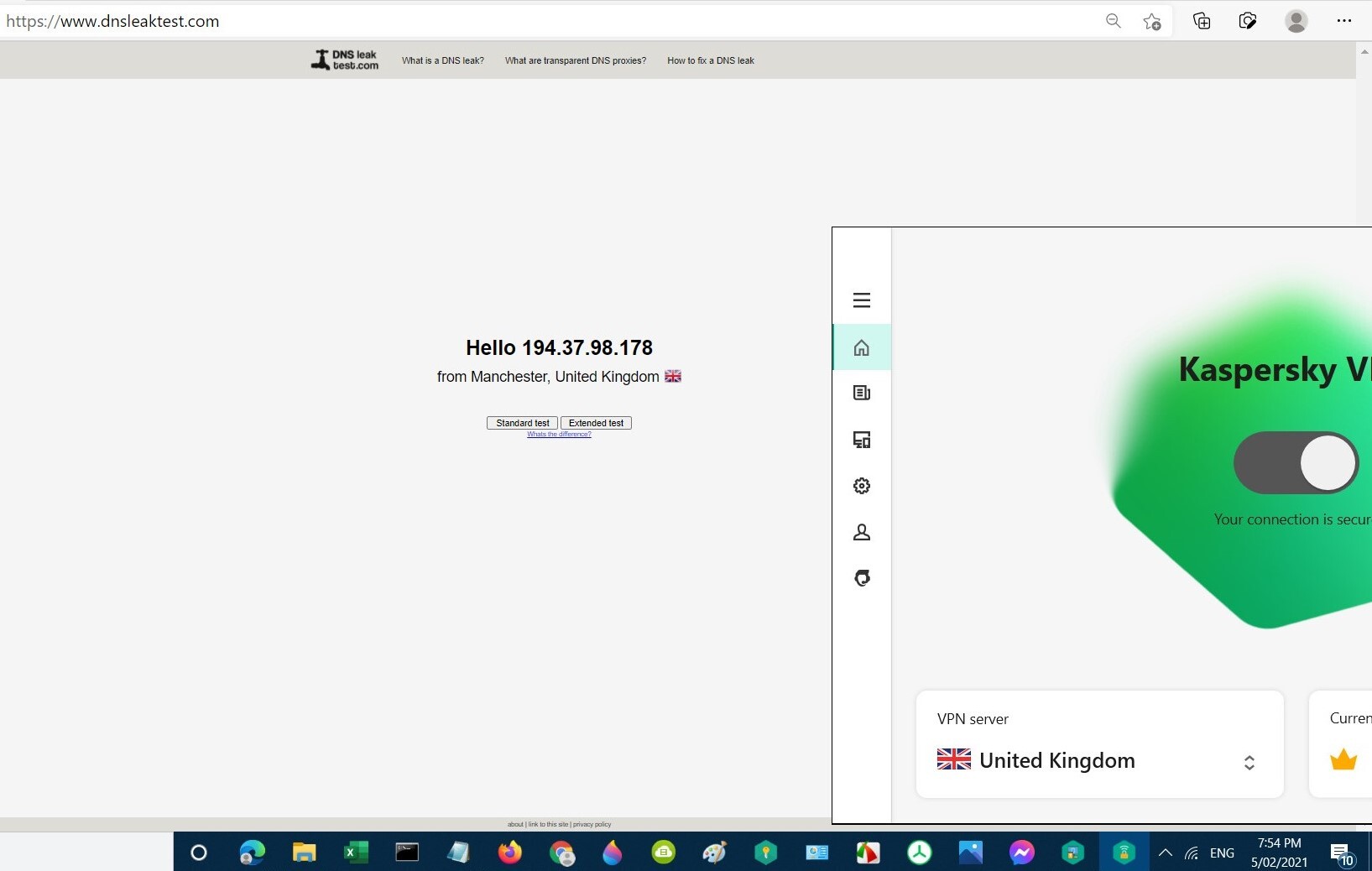Open the clock showing 7:54 PM
The height and width of the screenshot is (871, 1372).
point(1279,853)
